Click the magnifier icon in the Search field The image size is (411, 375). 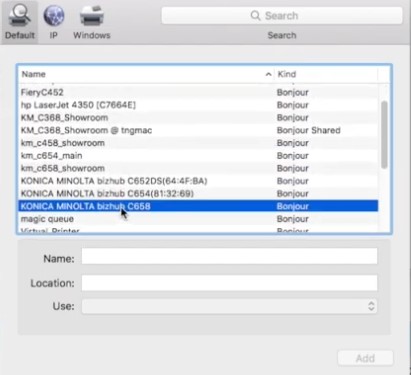coord(255,16)
